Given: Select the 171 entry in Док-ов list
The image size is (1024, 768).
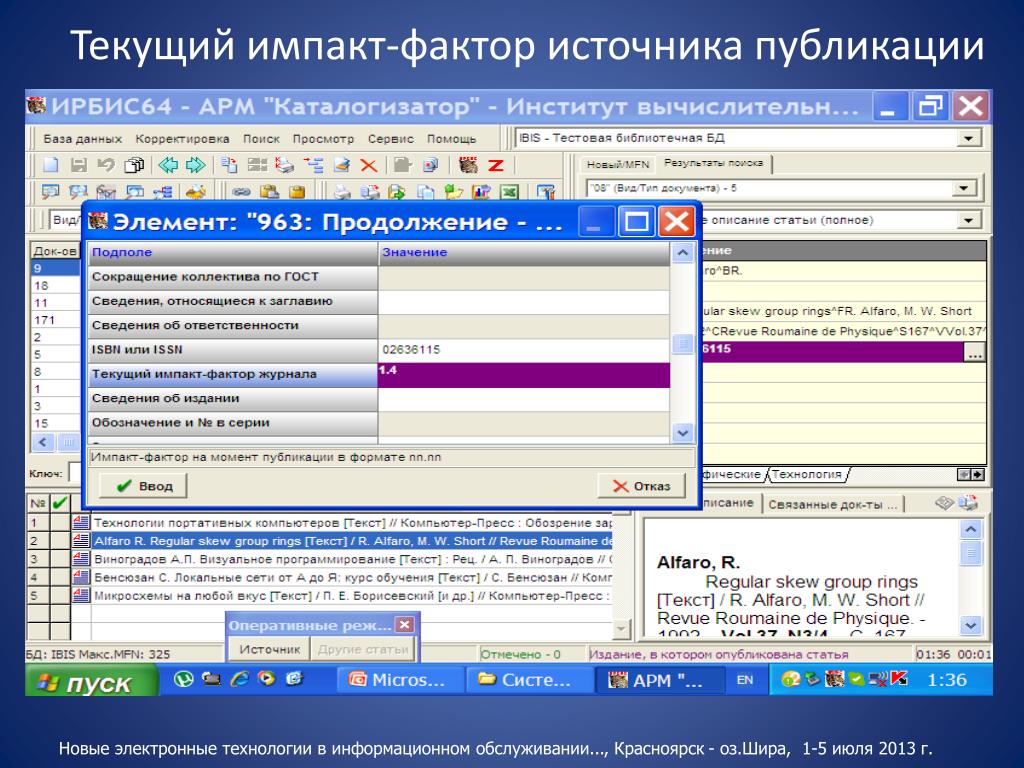Looking at the screenshot, I should [55, 320].
